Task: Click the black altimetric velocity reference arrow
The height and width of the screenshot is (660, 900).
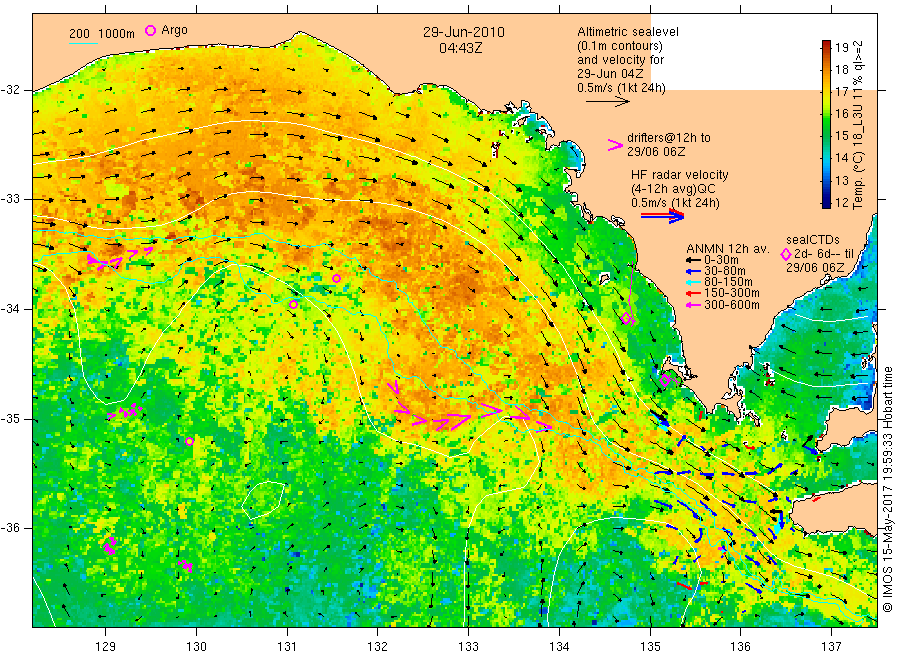Action: [607, 102]
